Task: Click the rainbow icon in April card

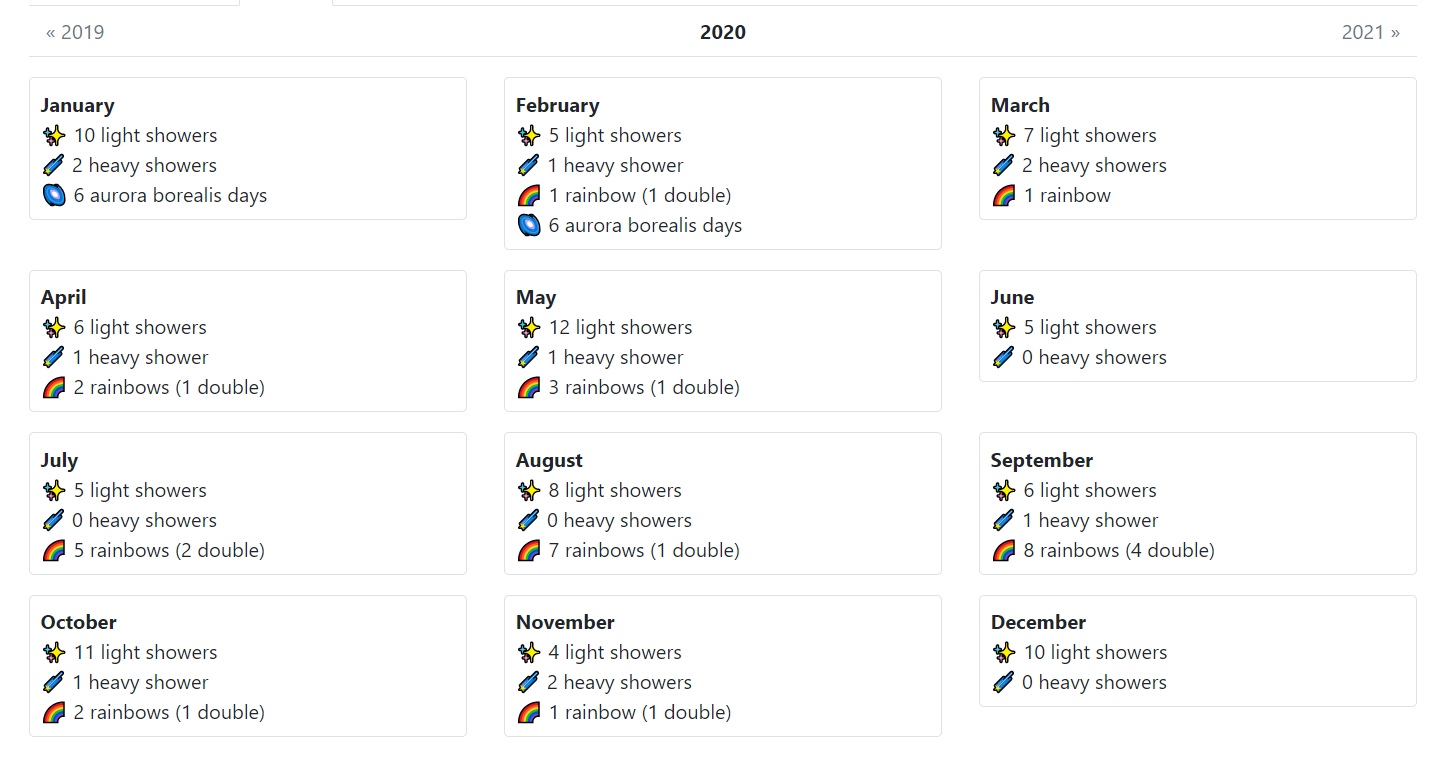Action: pos(54,388)
